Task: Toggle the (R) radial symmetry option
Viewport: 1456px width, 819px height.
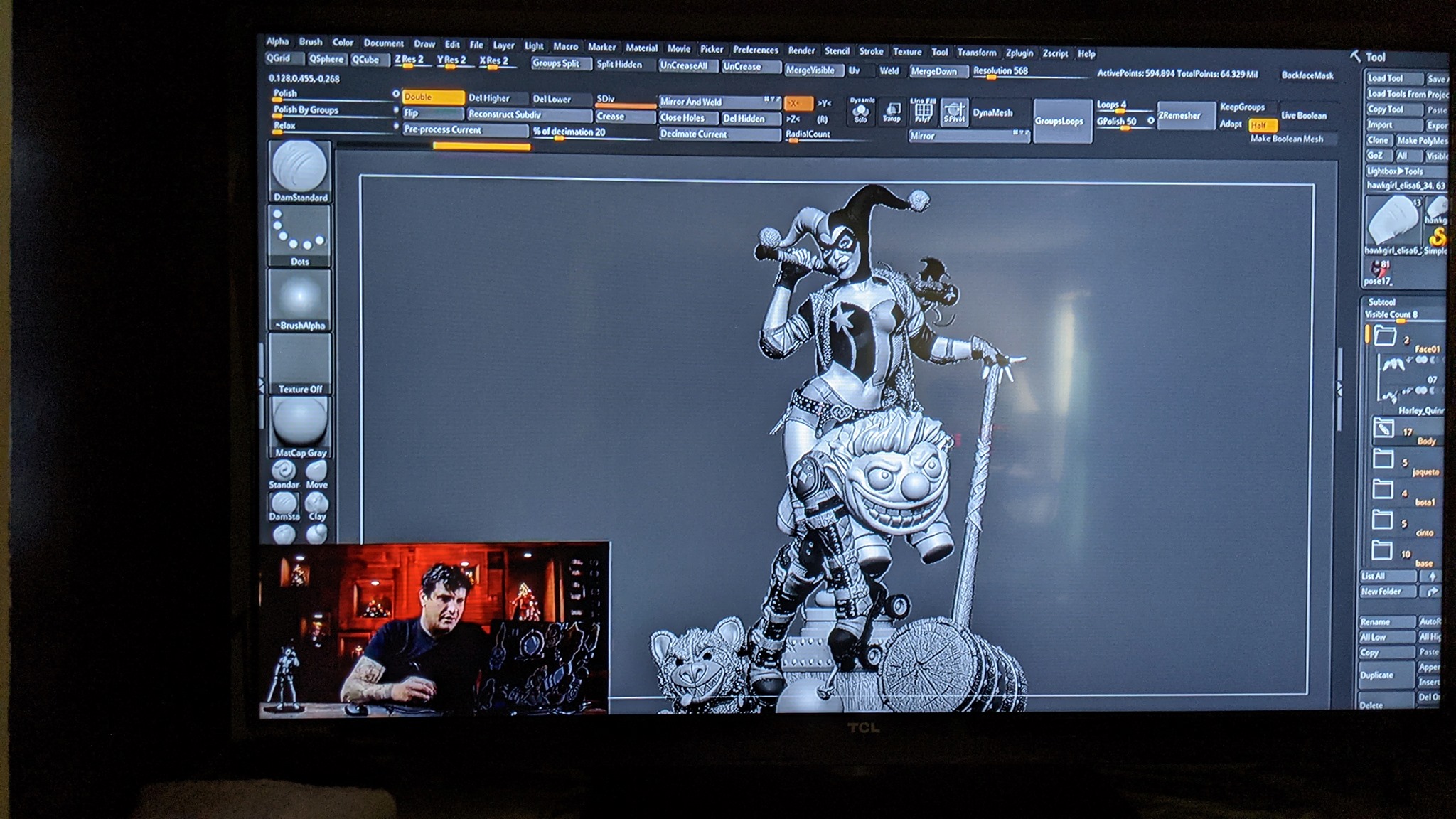Action: pyautogui.click(x=822, y=119)
